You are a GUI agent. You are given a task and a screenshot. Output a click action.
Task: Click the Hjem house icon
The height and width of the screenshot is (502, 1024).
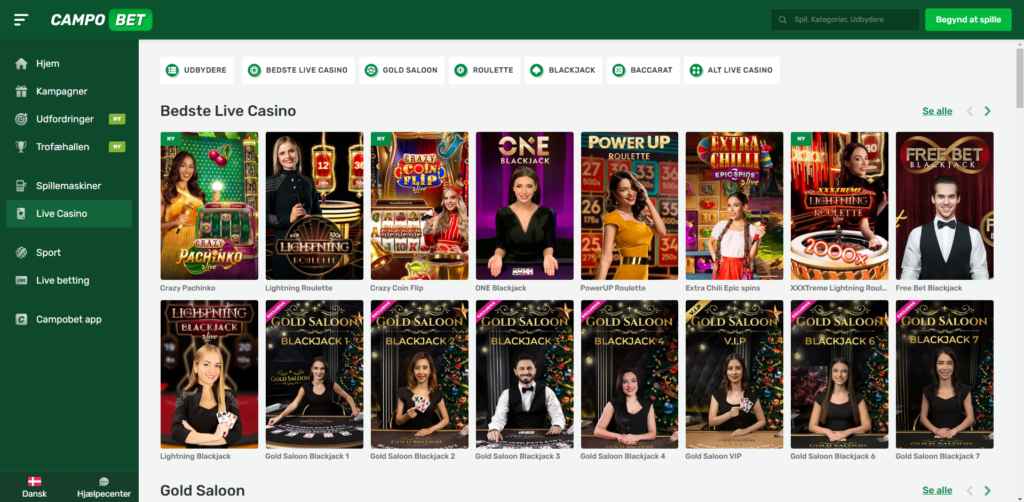click(x=22, y=63)
